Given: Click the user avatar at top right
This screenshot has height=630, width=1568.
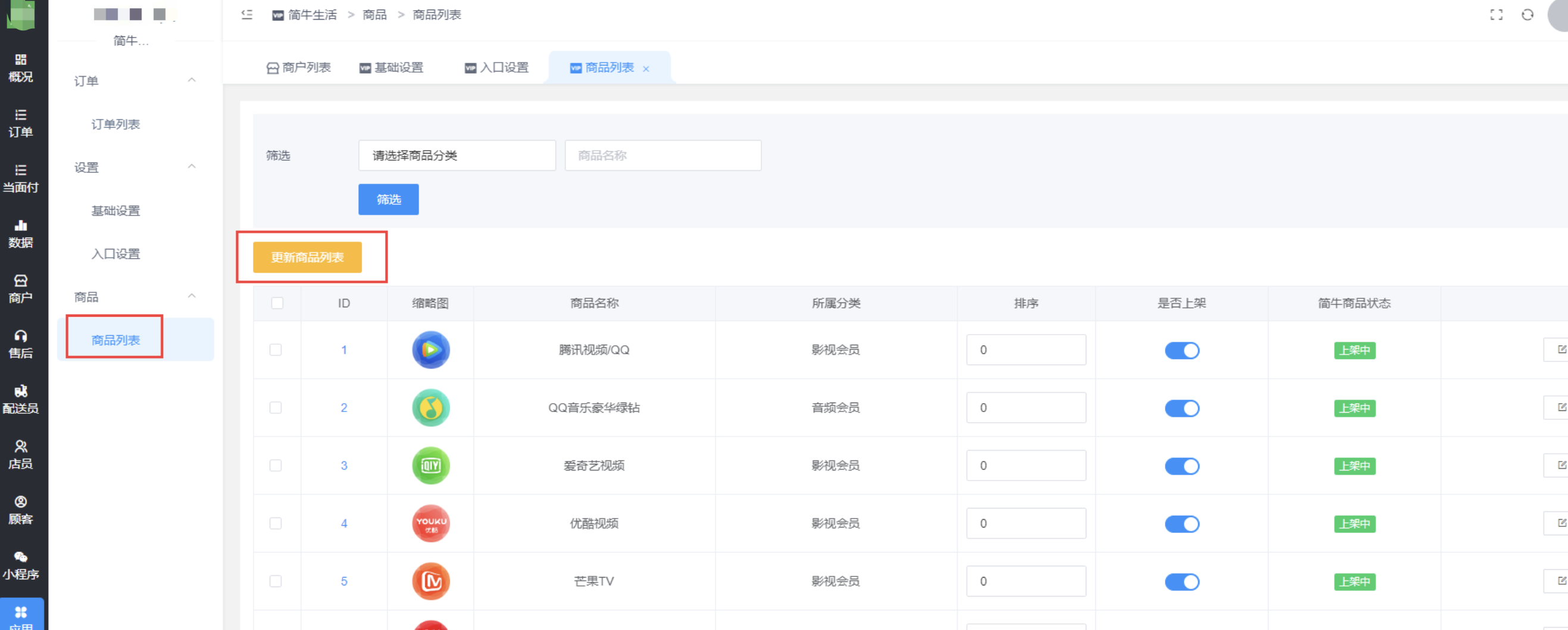Looking at the screenshot, I should click(1558, 15).
